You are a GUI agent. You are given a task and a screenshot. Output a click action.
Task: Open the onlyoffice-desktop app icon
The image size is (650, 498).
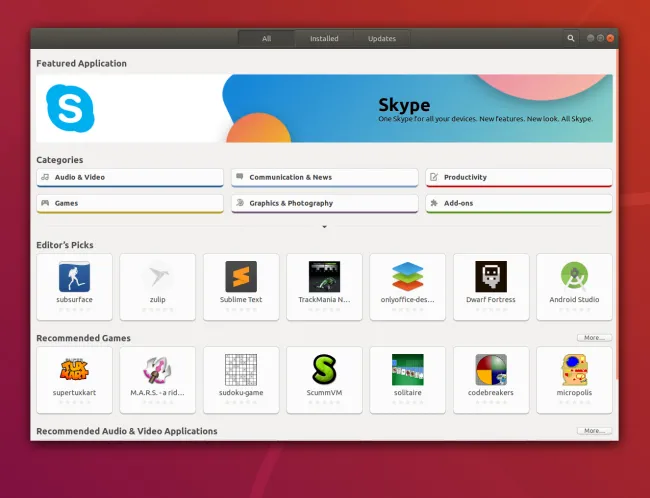(407, 277)
